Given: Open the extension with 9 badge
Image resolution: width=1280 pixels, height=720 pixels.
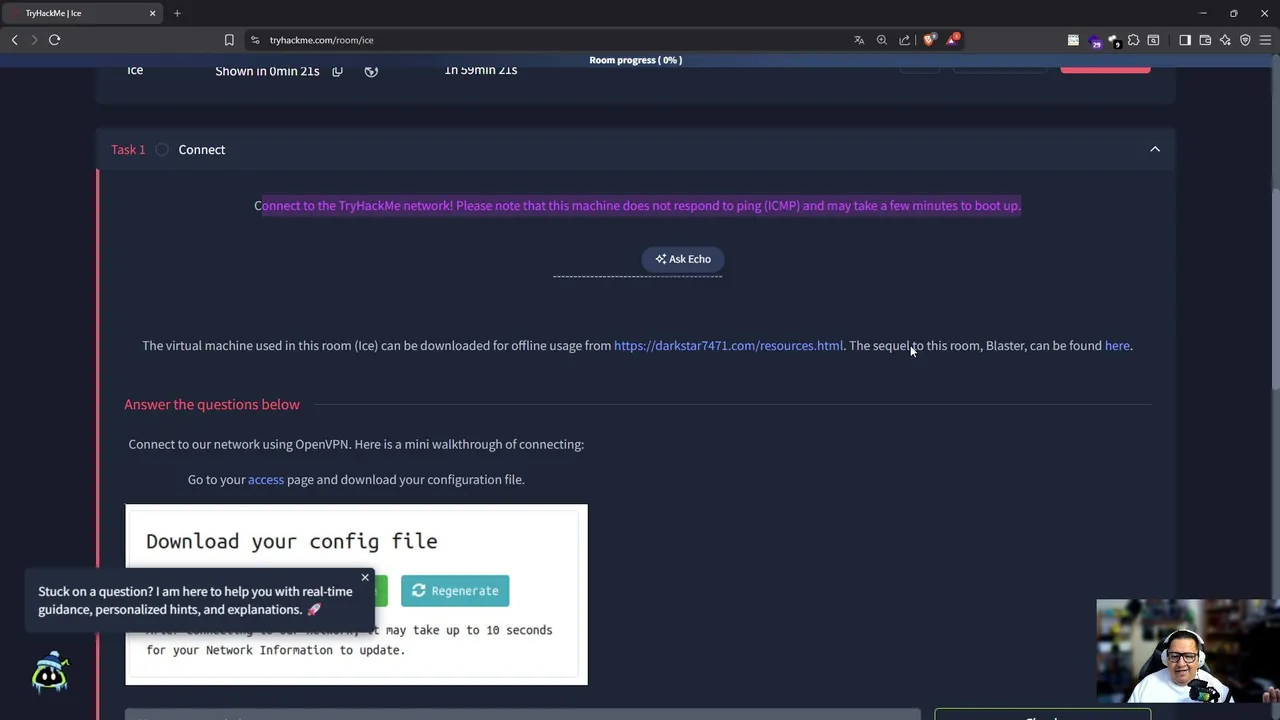Looking at the screenshot, I should click(x=1114, y=40).
